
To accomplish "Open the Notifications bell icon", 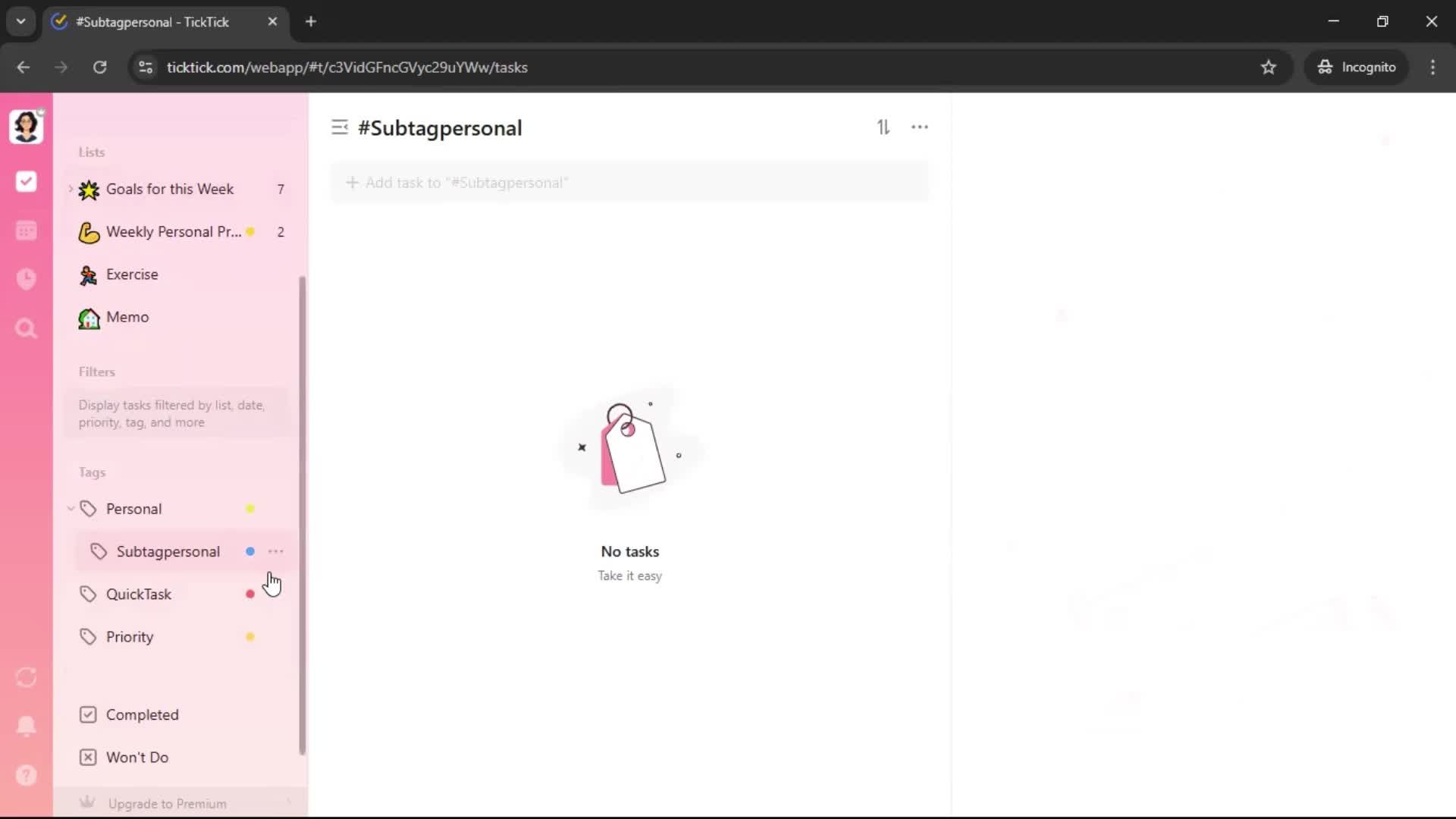I will [x=27, y=726].
